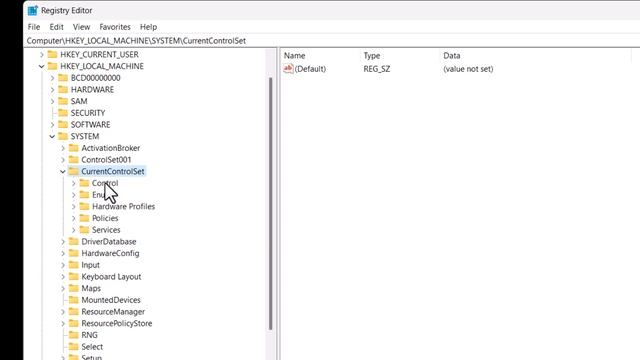
Task: Sort values by the Type column header
Action: [x=372, y=56]
